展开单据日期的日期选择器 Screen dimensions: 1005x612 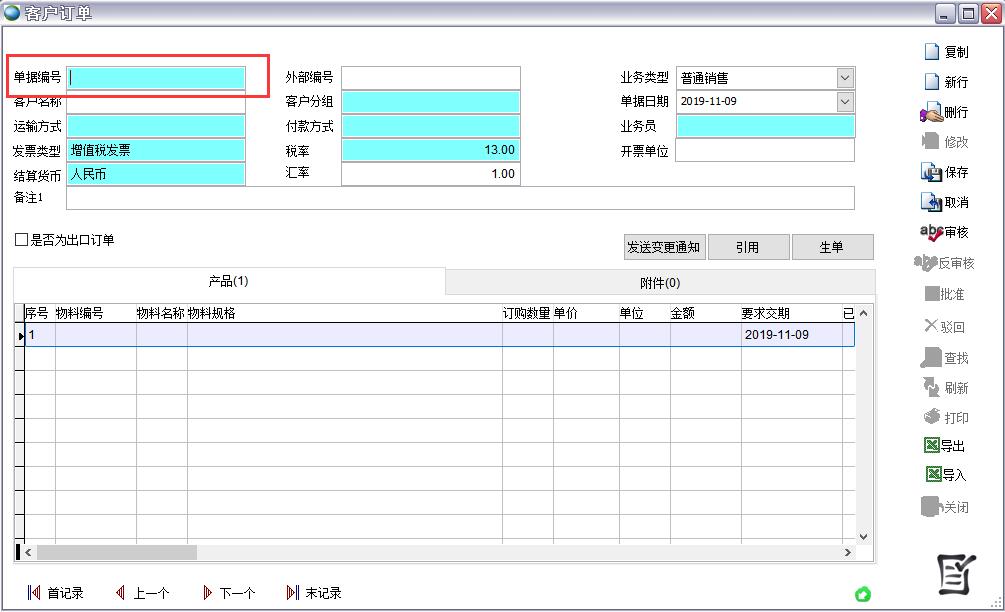[846, 101]
